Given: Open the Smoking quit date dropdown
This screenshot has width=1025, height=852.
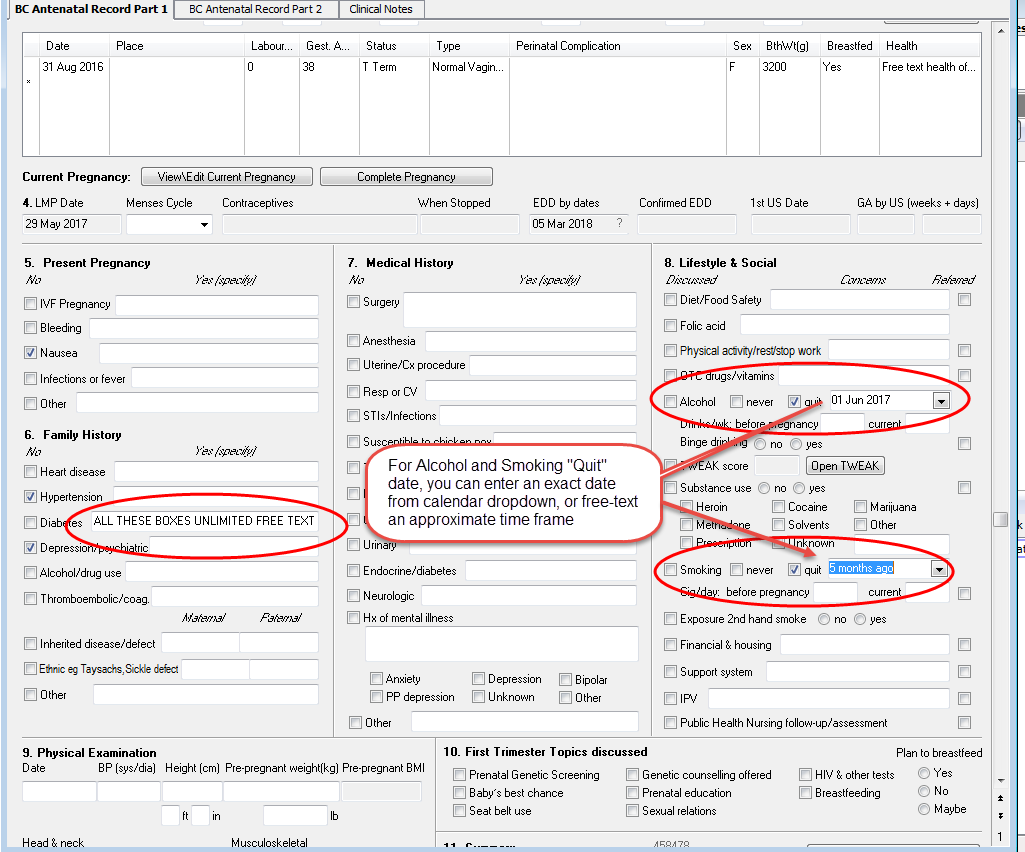Looking at the screenshot, I should pyautogui.click(x=937, y=570).
